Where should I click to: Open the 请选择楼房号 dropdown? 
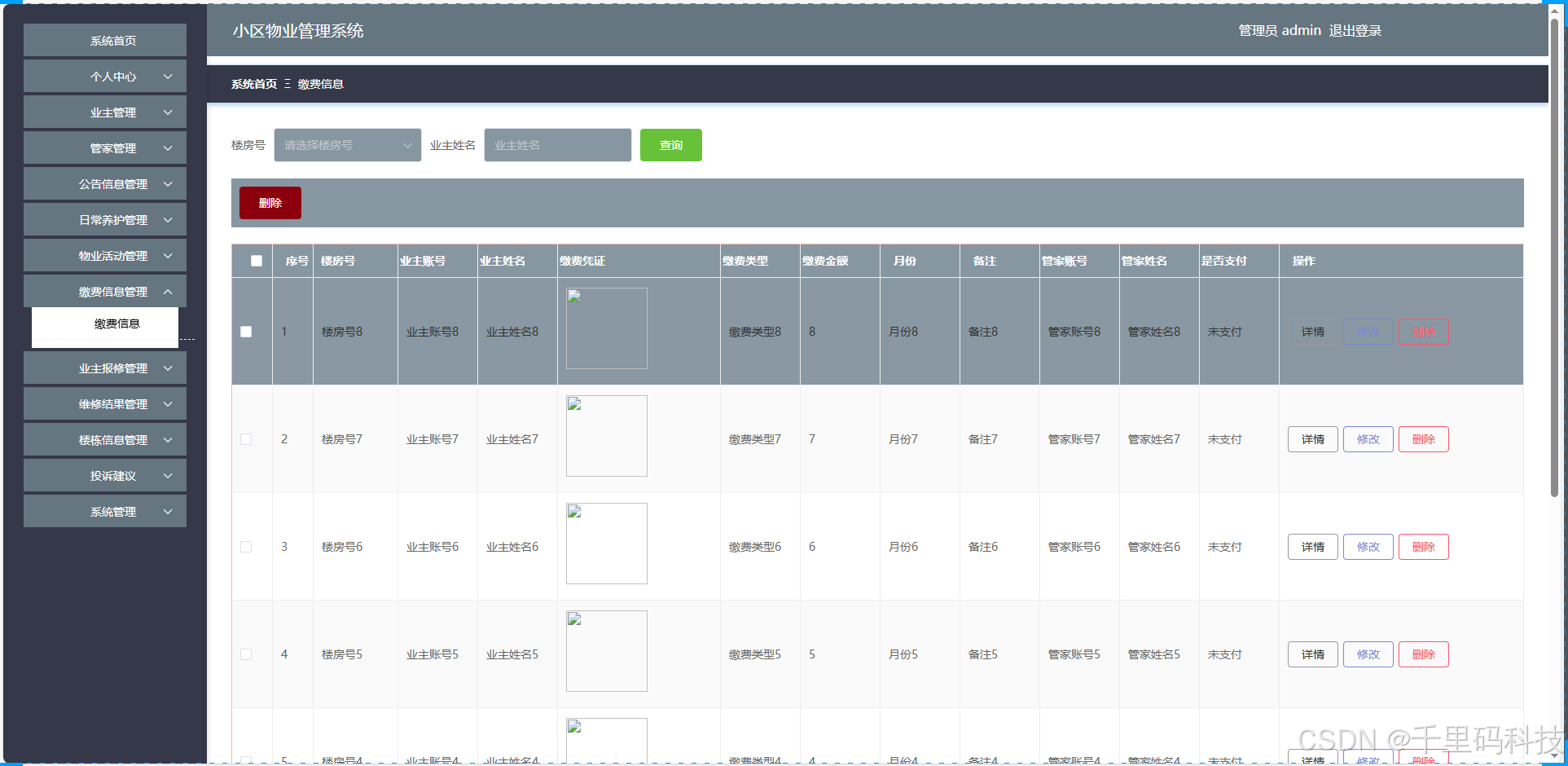[x=348, y=145]
